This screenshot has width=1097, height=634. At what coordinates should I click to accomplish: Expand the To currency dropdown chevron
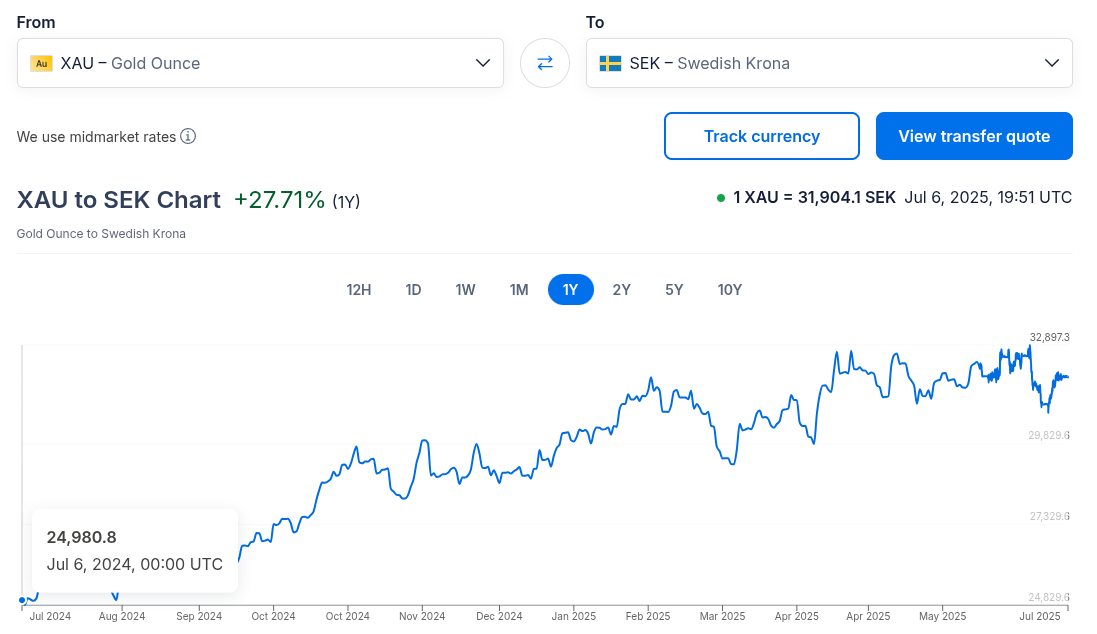[1051, 63]
